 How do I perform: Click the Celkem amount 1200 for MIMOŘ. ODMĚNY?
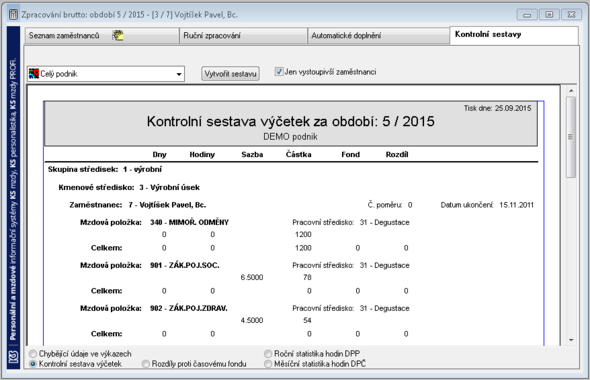[x=303, y=248]
